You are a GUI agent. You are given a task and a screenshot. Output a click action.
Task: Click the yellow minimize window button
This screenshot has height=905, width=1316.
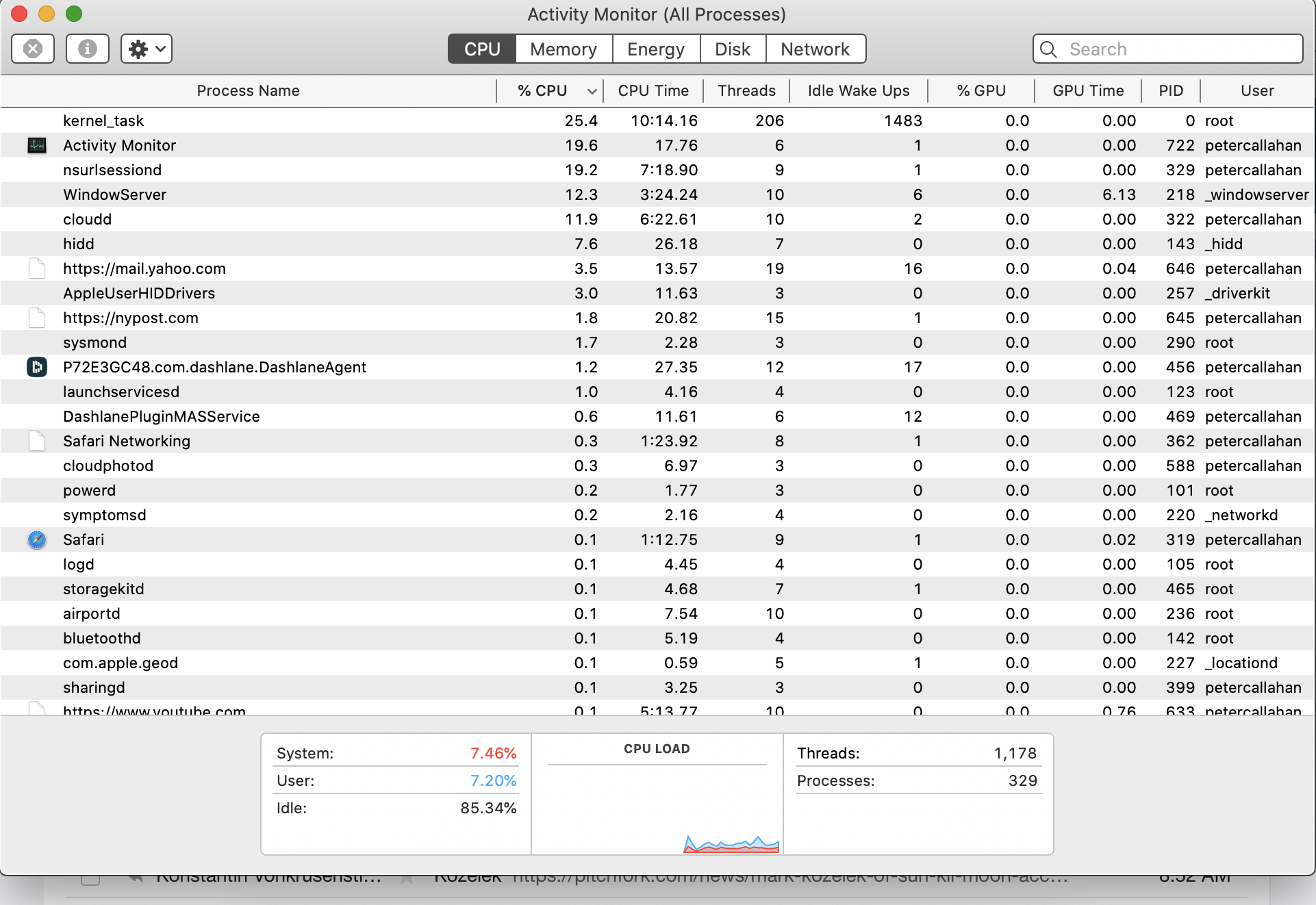click(47, 14)
